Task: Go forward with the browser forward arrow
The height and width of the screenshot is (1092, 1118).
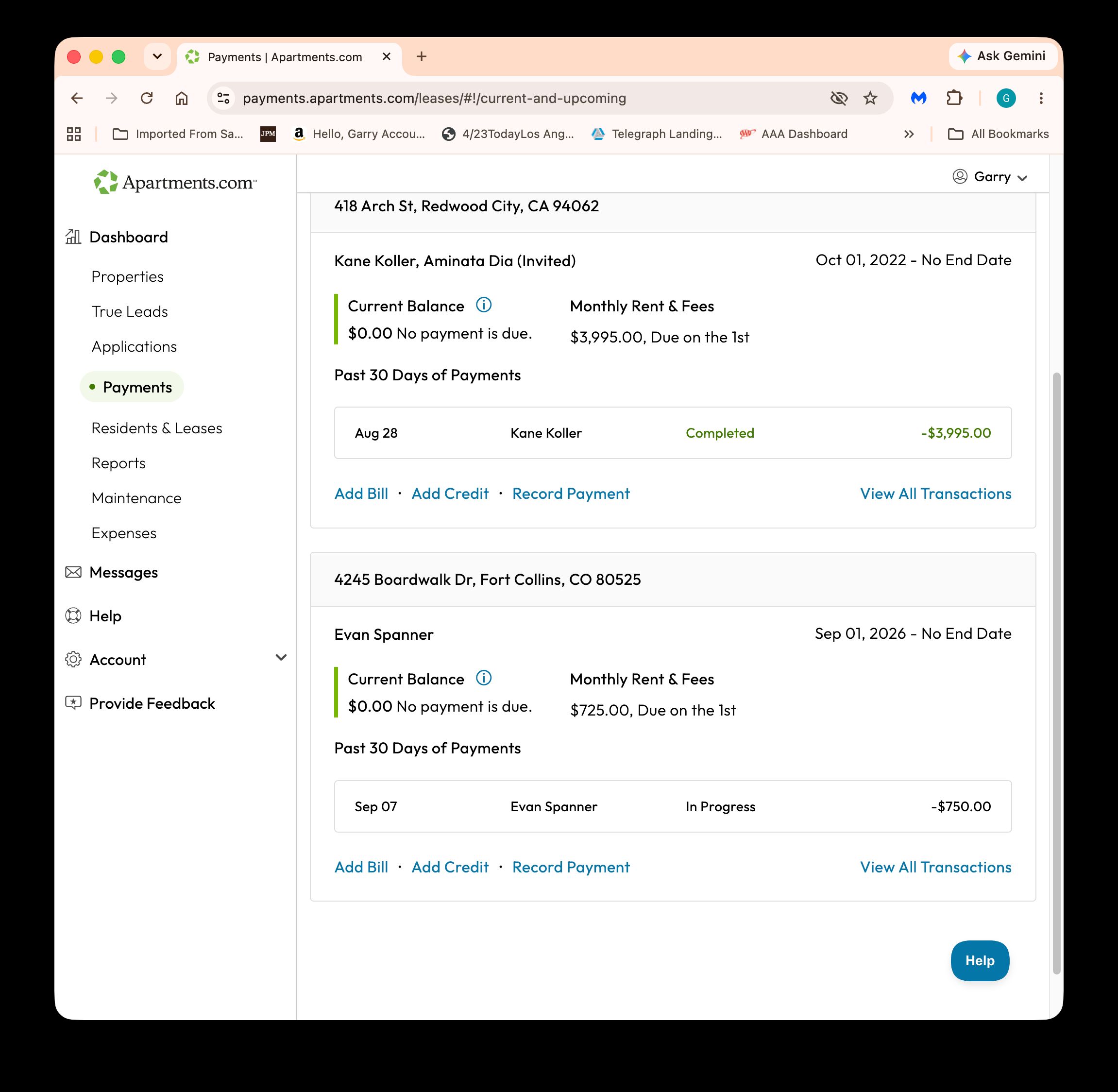Action: pos(112,98)
